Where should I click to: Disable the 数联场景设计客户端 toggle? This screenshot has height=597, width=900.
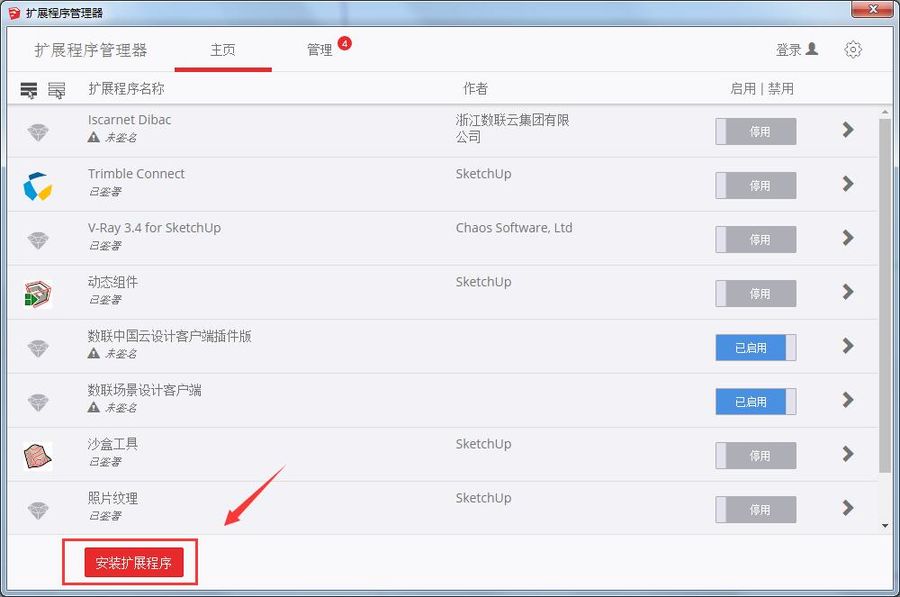[x=755, y=401]
